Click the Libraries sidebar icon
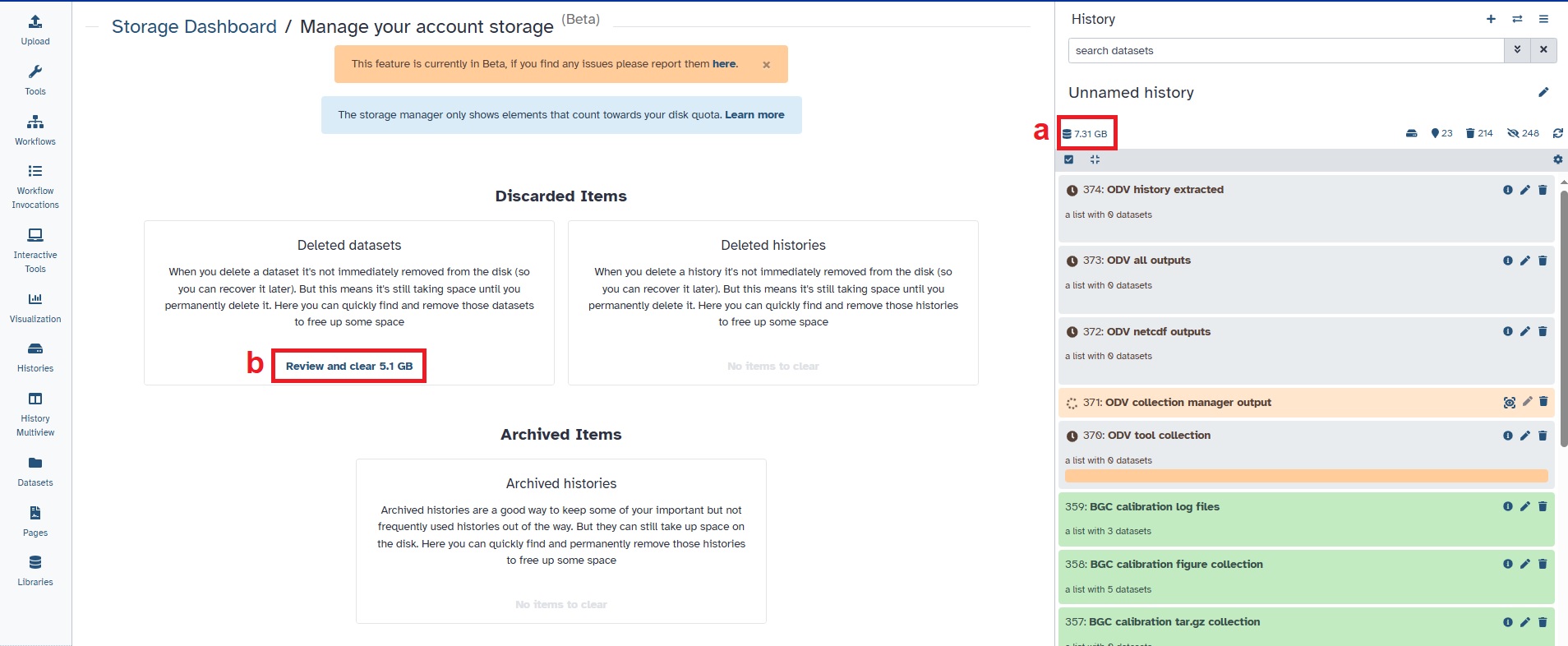 click(35, 570)
